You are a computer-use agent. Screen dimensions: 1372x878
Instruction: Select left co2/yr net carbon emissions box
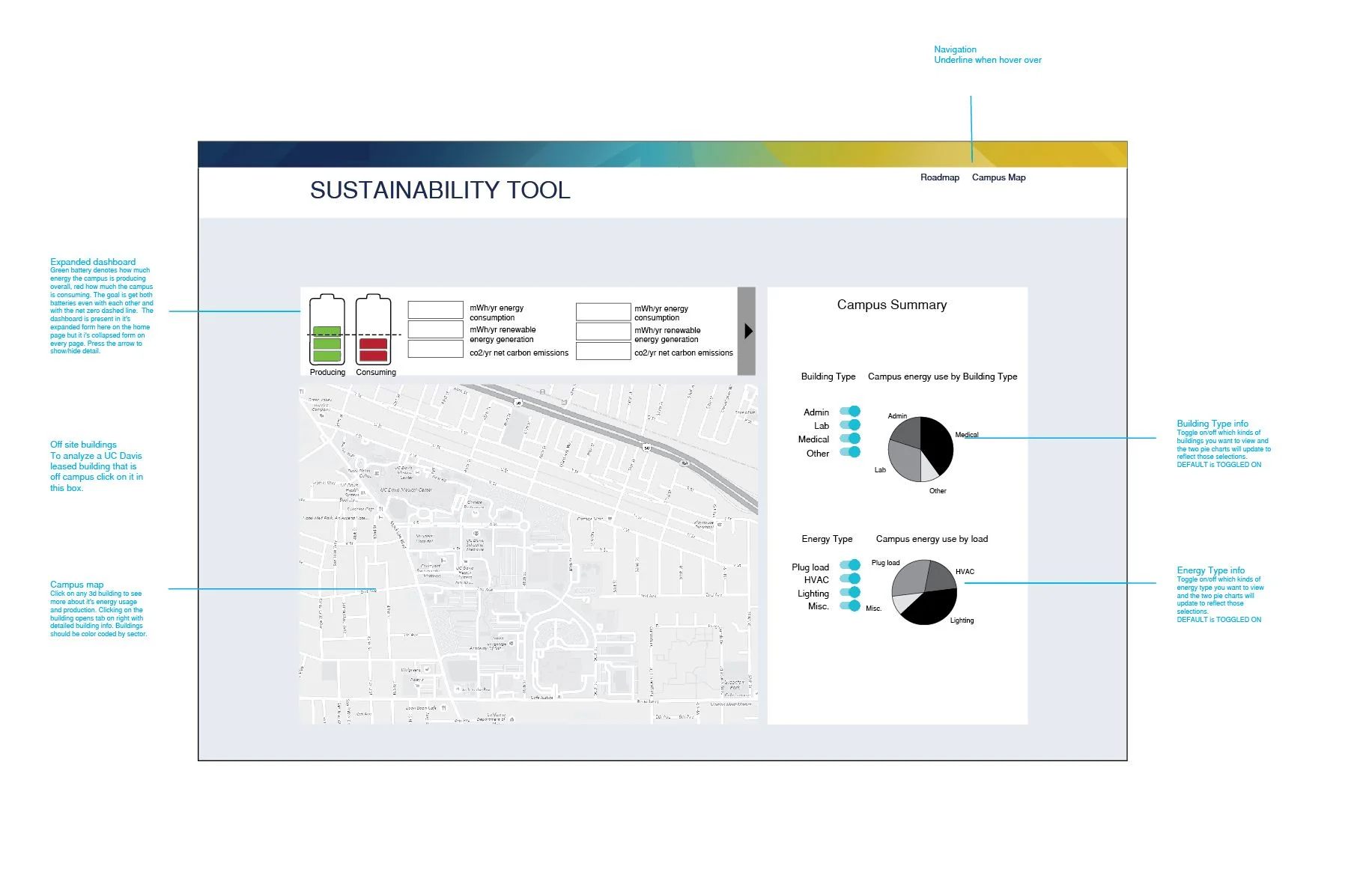point(436,349)
